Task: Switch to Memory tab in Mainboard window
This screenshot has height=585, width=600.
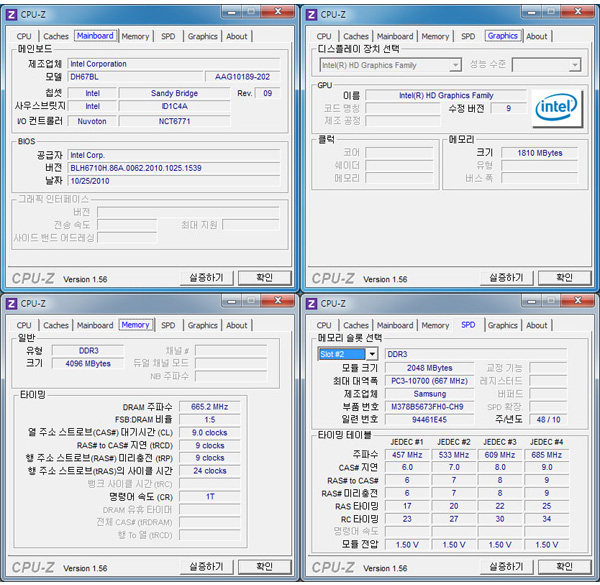Action: point(135,36)
